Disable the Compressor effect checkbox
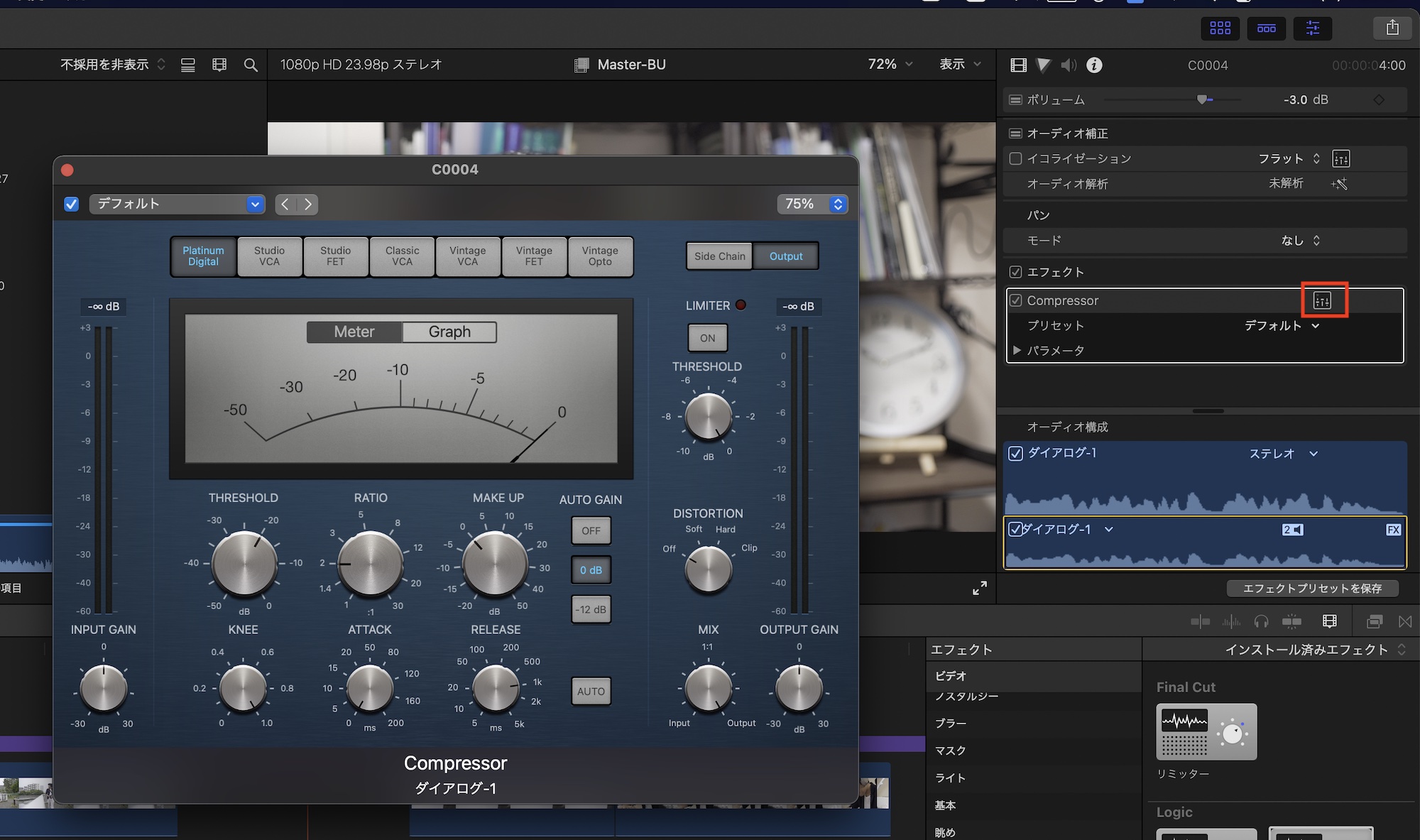Screen dimensions: 1420x840 [1015, 300]
